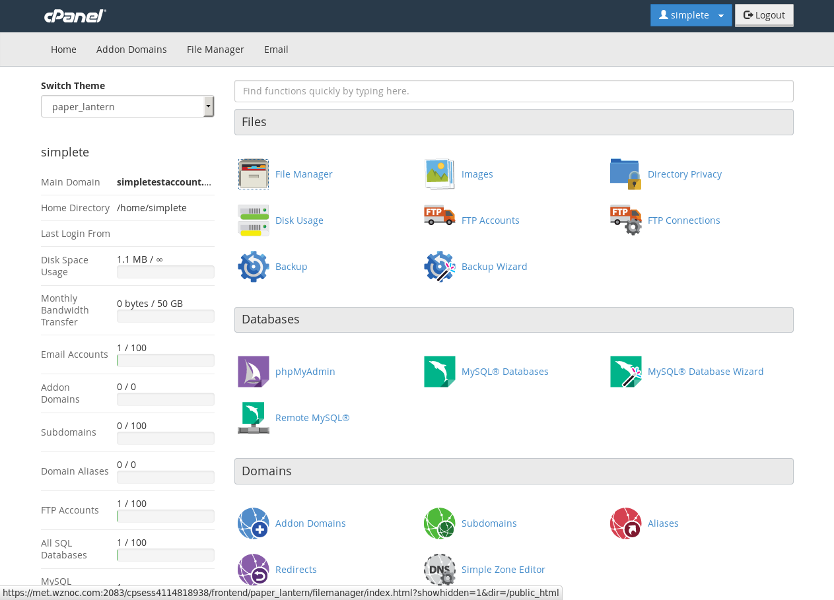Open the MySQL Database Wizard icon
This screenshot has width=834, height=600.
[626, 371]
